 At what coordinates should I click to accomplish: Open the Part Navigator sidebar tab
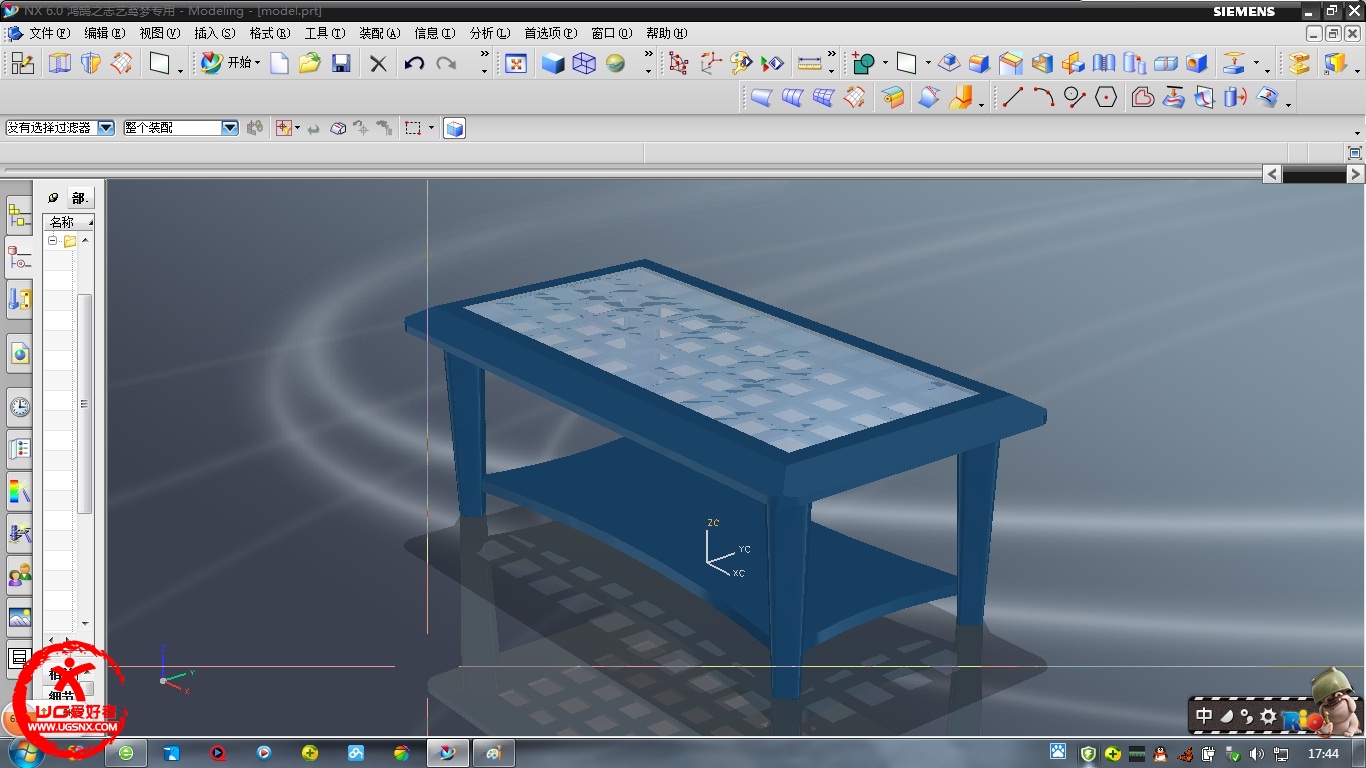19,258
